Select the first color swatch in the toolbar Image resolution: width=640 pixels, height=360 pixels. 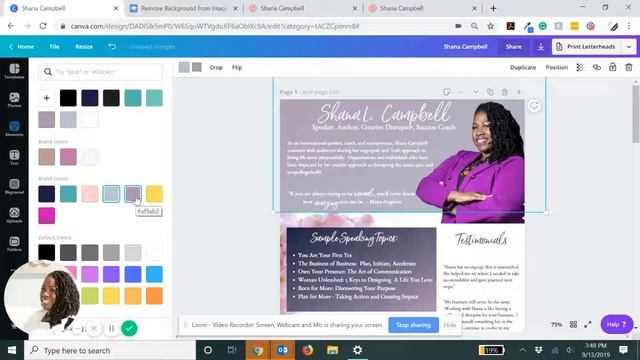pos(184,67)
